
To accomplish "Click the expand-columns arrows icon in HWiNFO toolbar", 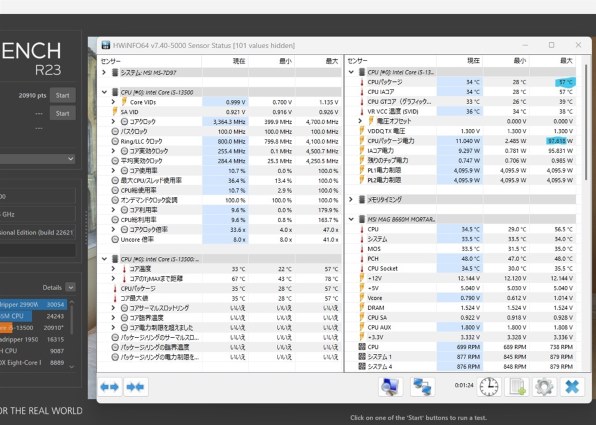I will [x=109, y=387].
